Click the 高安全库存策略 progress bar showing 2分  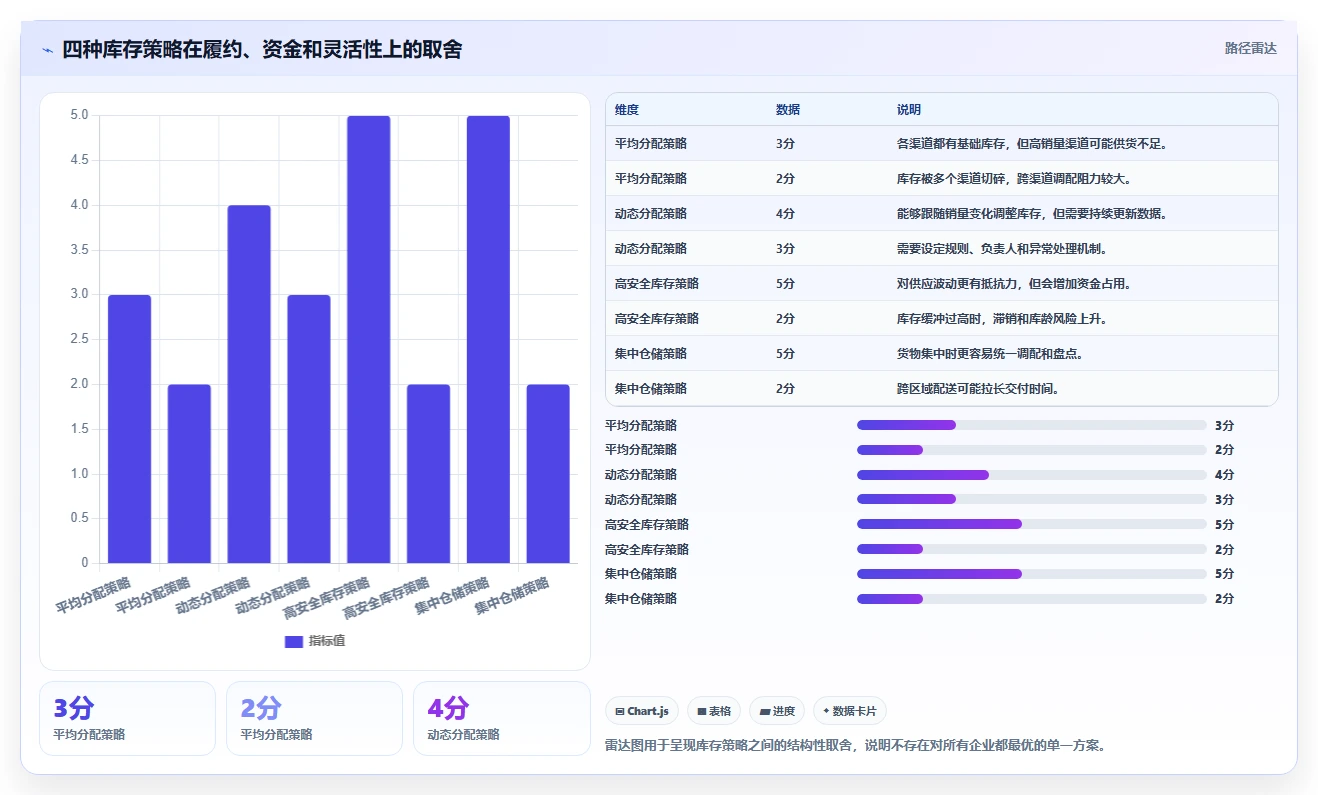click(1032, 549)
